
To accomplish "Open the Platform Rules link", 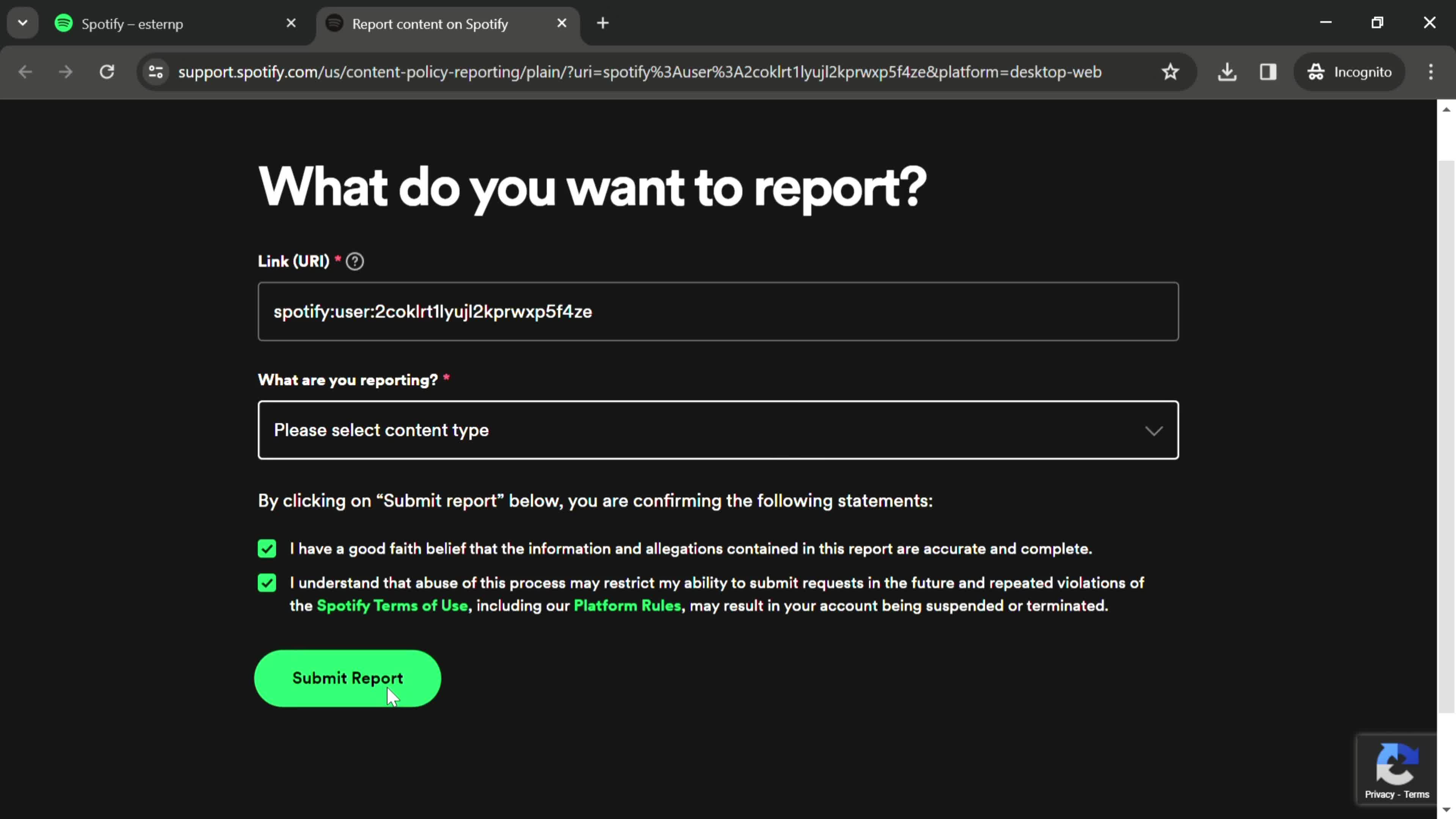I will [628, 606].
